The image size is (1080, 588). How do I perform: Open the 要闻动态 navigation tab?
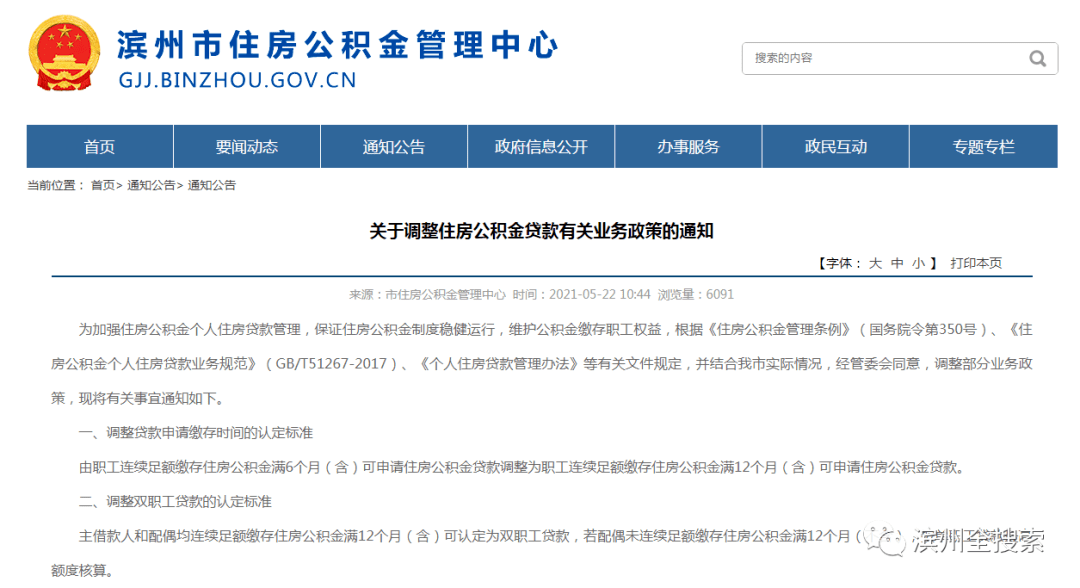[247, 147]
